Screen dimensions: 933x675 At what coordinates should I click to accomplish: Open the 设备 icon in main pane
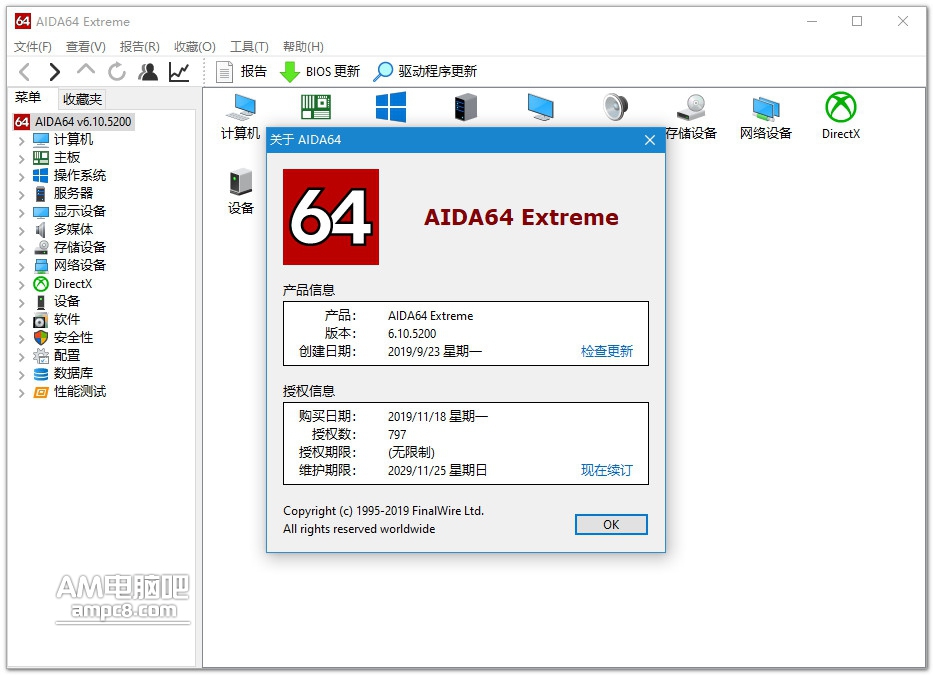pyautogui.click(x=241, y=192)
